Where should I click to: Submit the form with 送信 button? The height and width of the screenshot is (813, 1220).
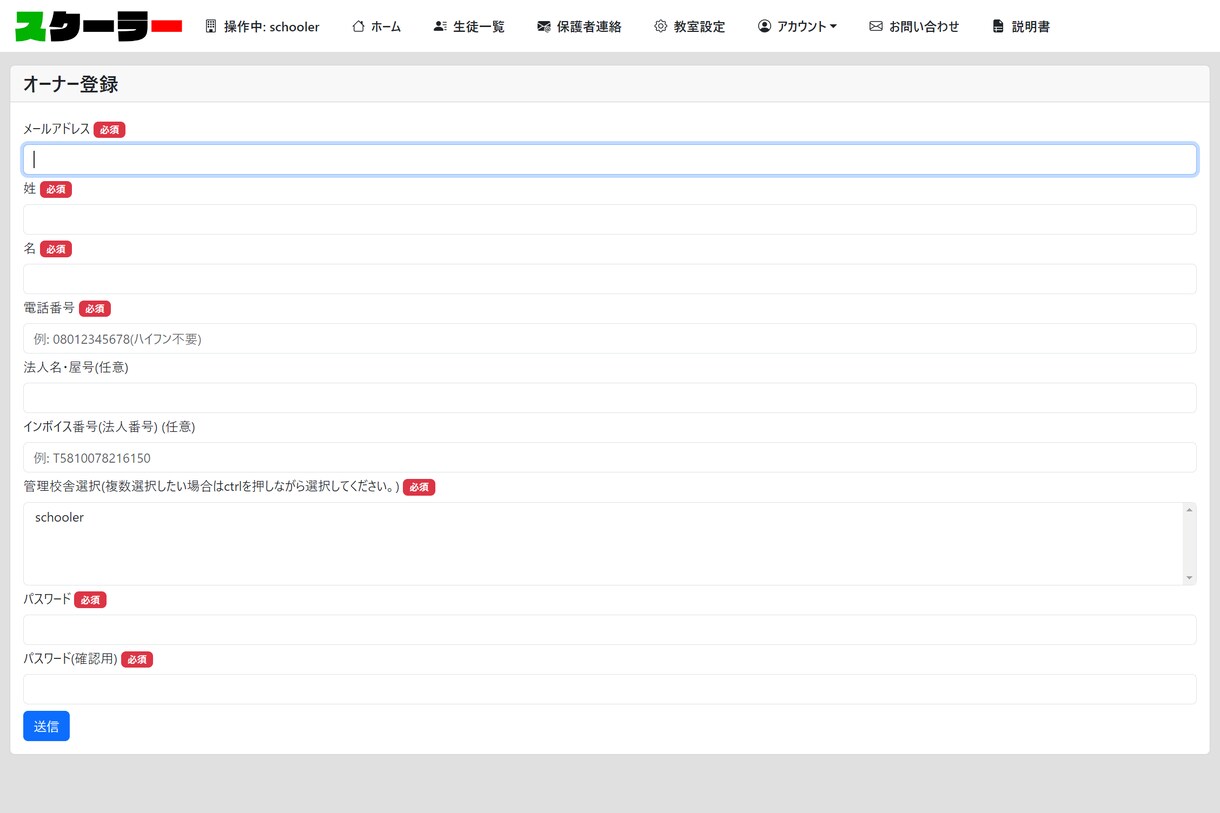[x=46, y=726]
